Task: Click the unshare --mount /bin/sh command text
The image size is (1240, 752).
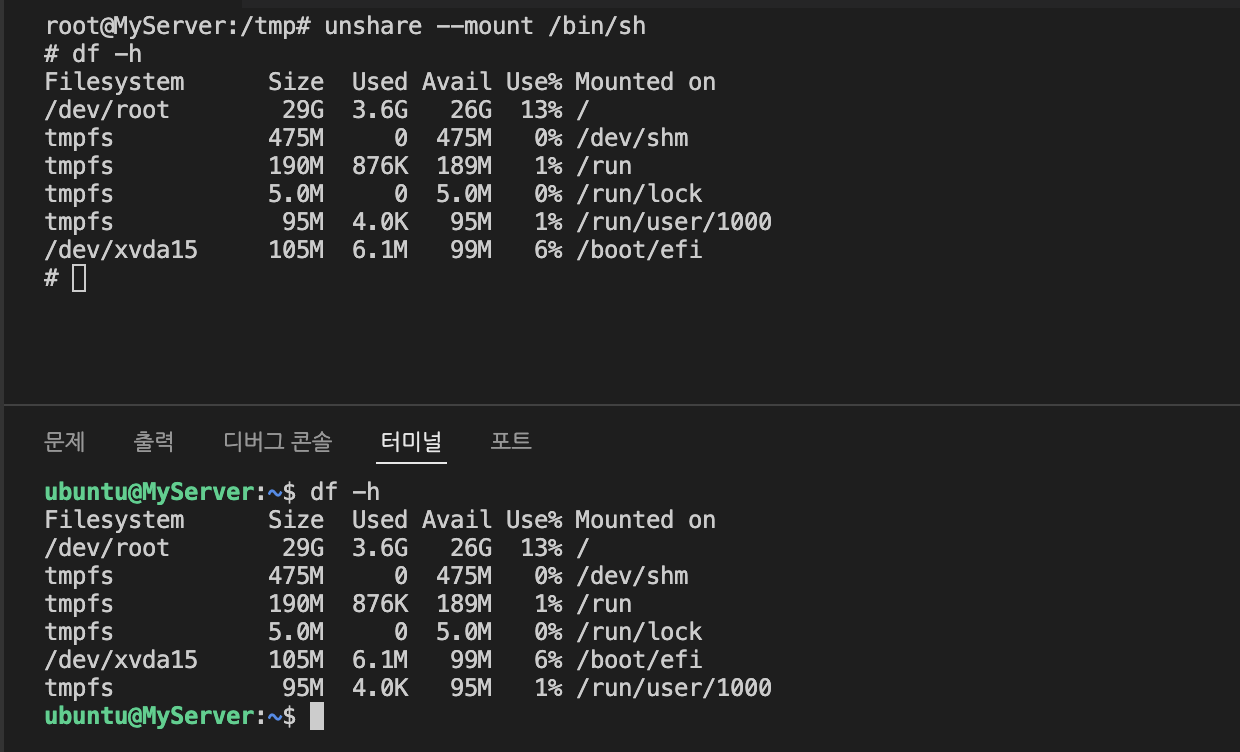Action: (x=485, y=26)
